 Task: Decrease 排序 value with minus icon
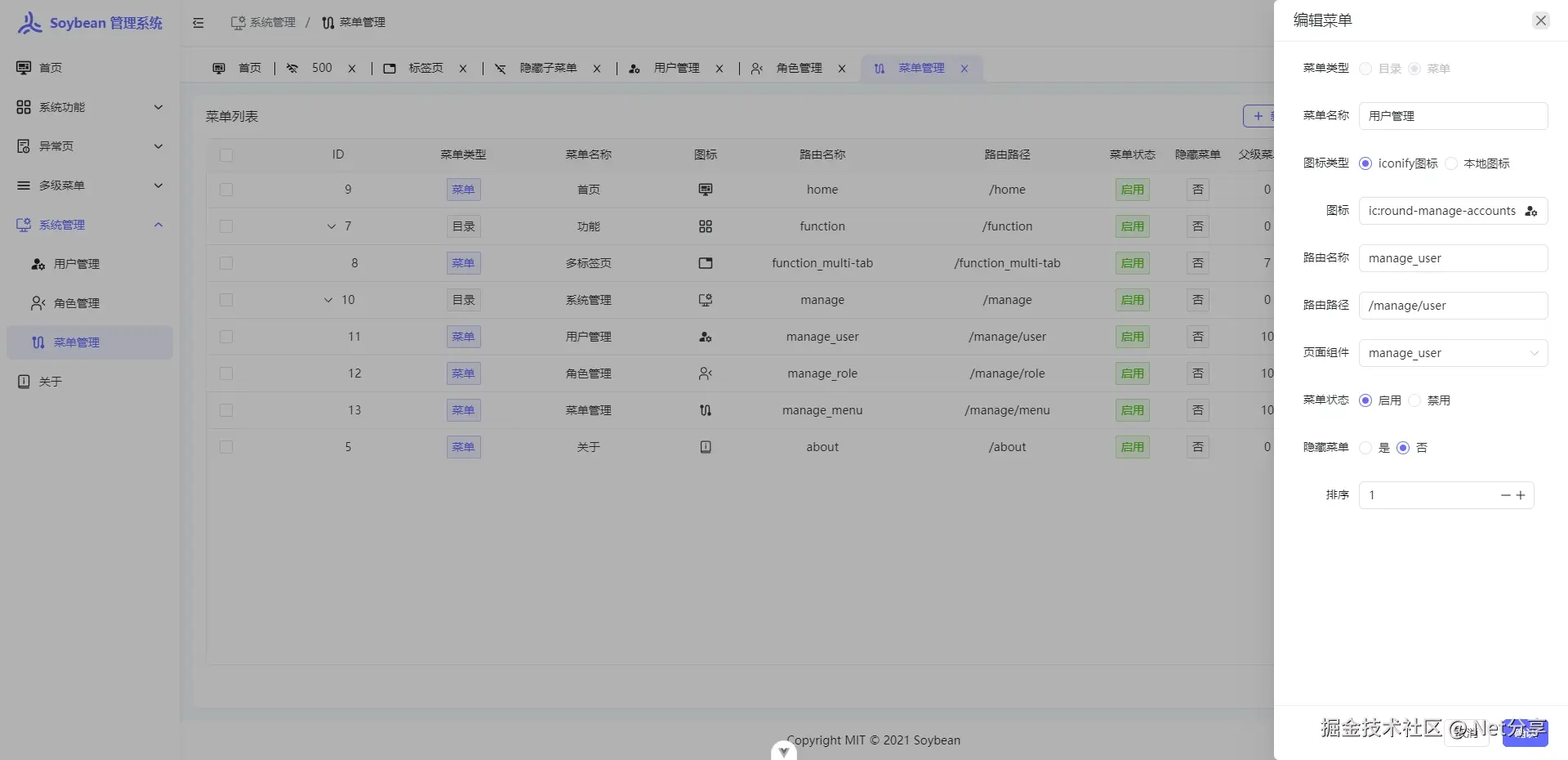click(1506, 495)
